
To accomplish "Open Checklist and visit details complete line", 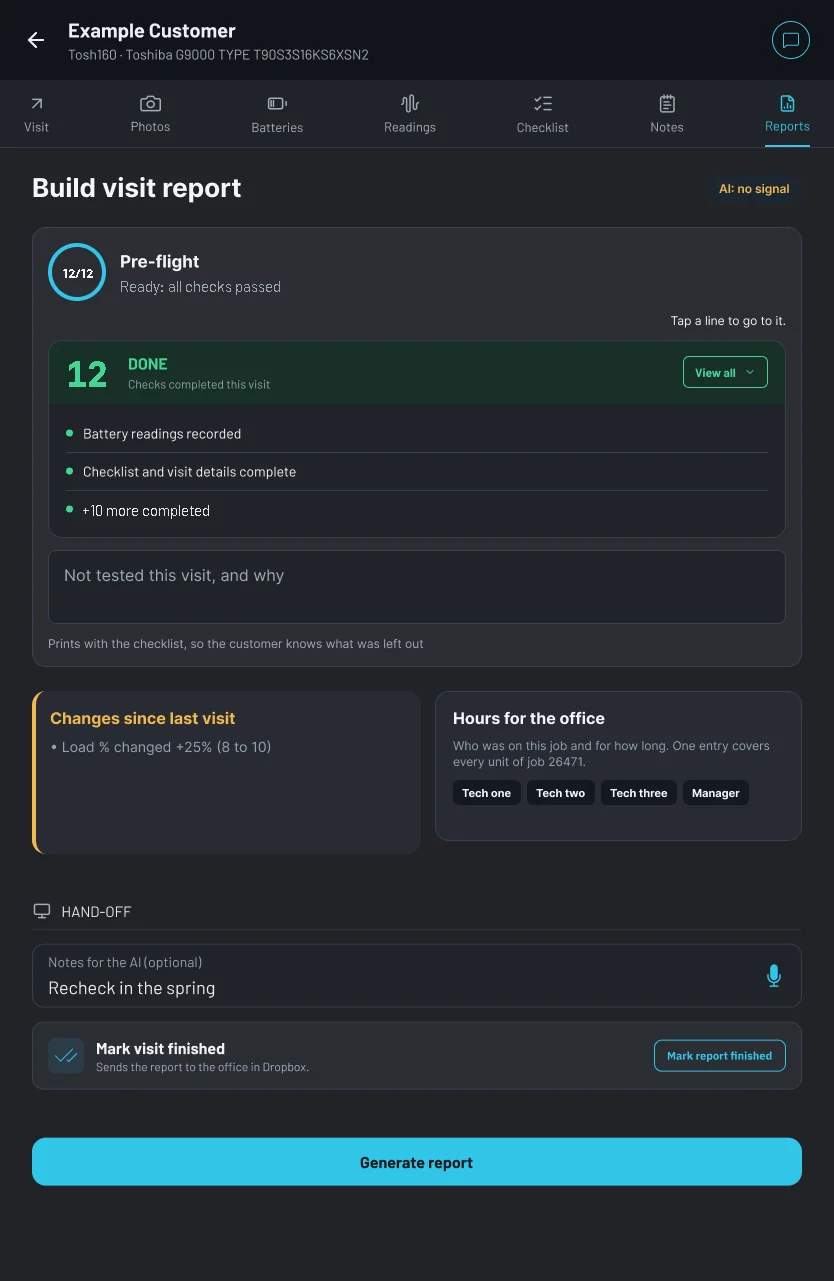I will (x=417, y=472).
